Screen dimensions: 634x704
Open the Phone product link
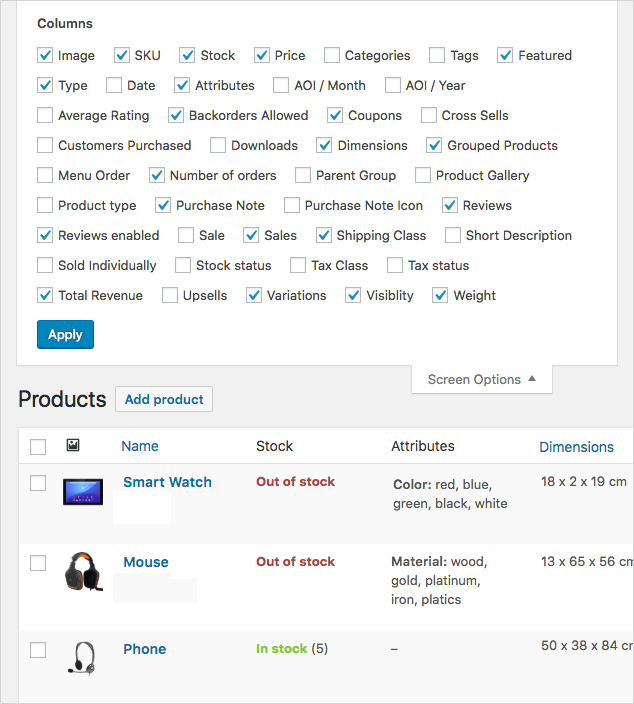[144, 649]
